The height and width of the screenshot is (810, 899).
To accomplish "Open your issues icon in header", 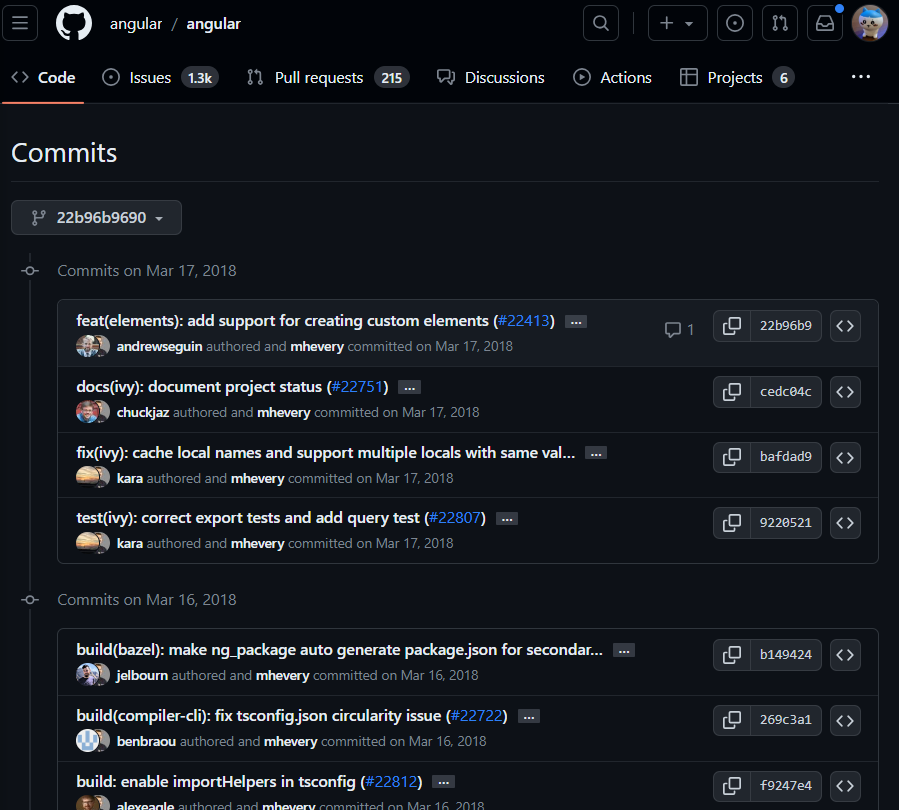I will click(x=734, y=23).
